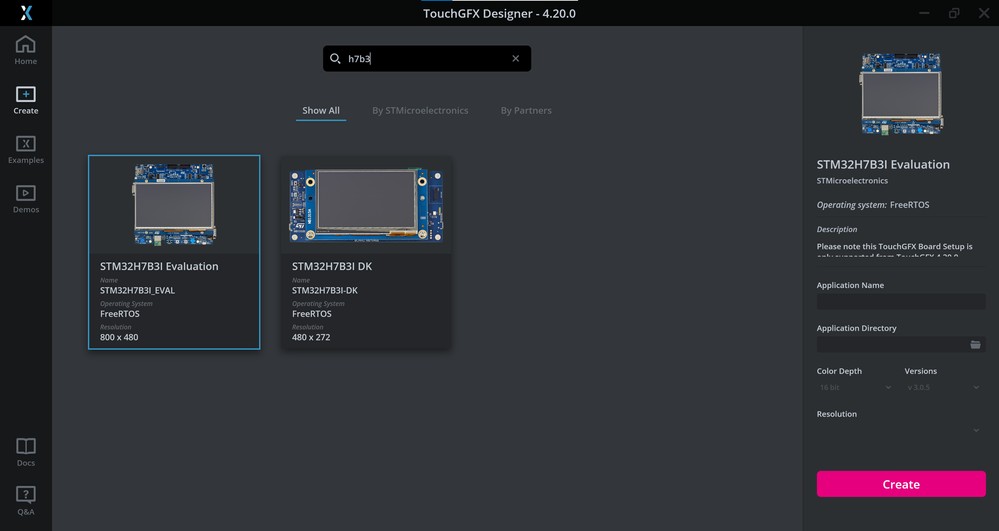The width and height of the screenshot is (999, 531).
Task: Click the TouchGFX X logo
Action: tap(26, 13)
